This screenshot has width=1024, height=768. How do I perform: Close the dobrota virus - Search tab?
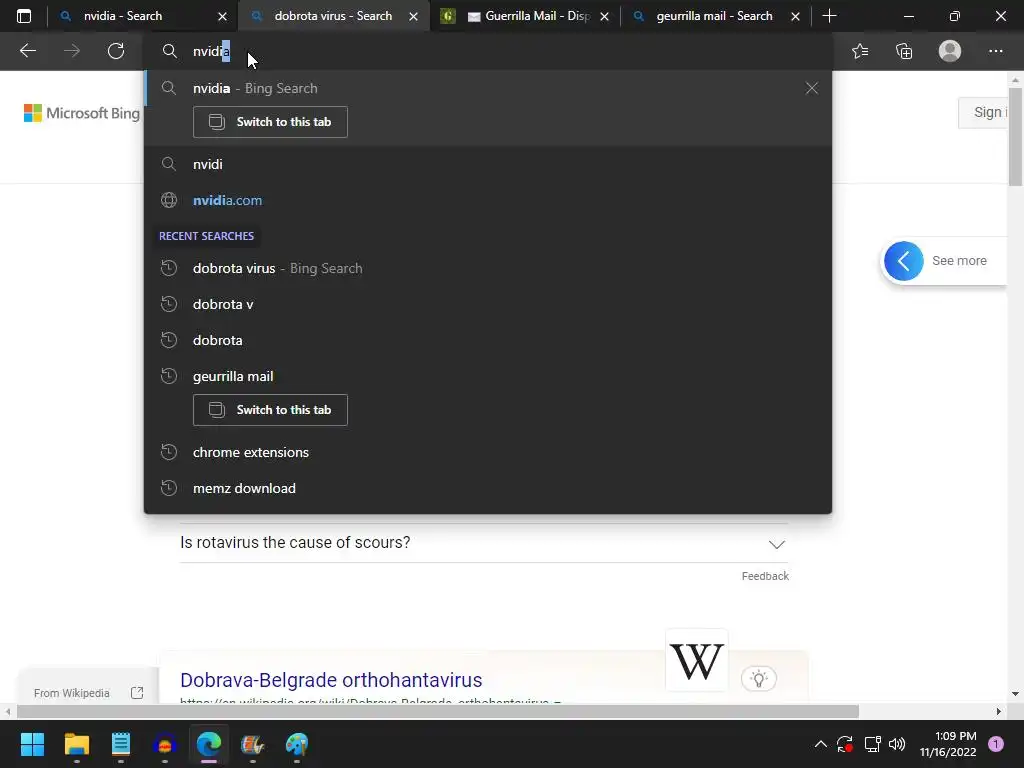tap(413, 16)
